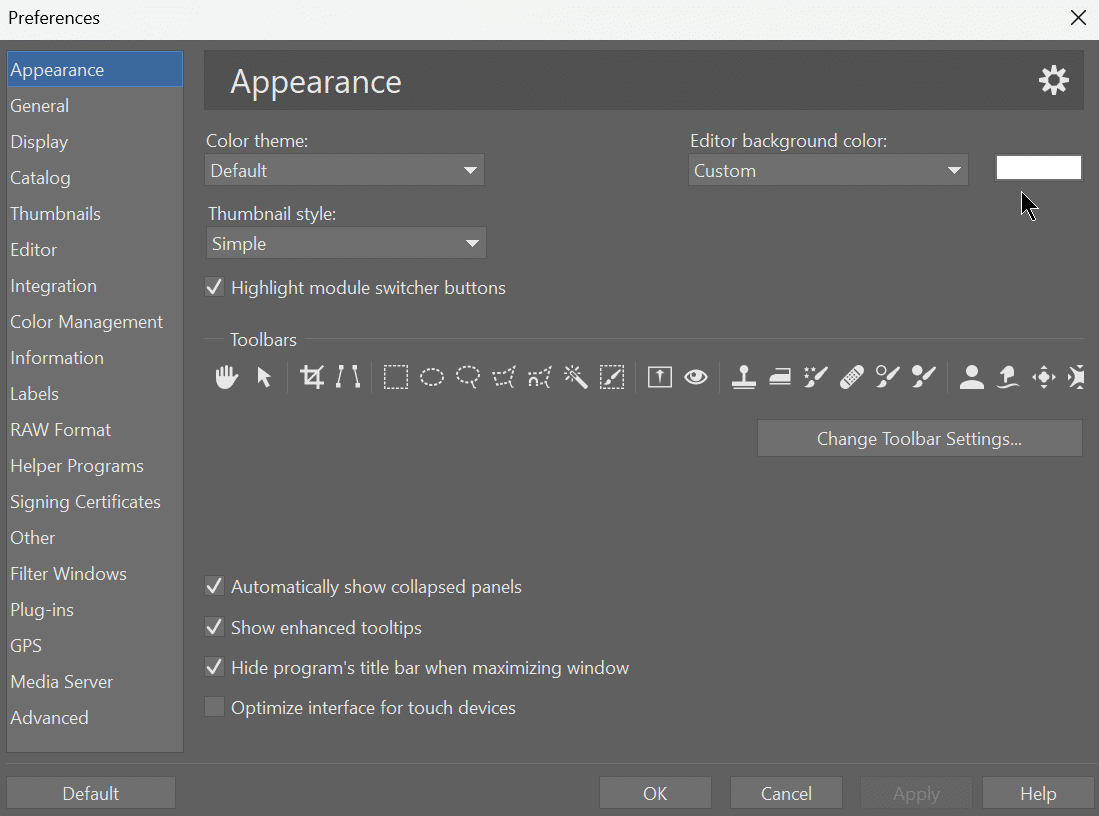Click Change Toolbar Settings button
Viewport: 1099px width, 816px height.
pos(919,438)
